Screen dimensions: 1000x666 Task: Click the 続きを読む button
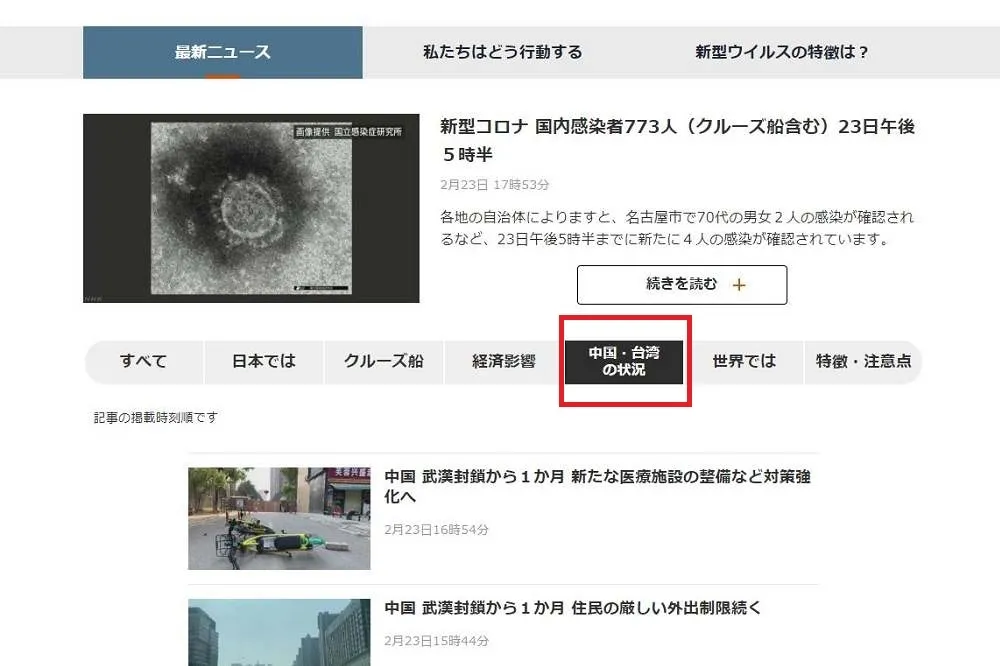(682, 285)
